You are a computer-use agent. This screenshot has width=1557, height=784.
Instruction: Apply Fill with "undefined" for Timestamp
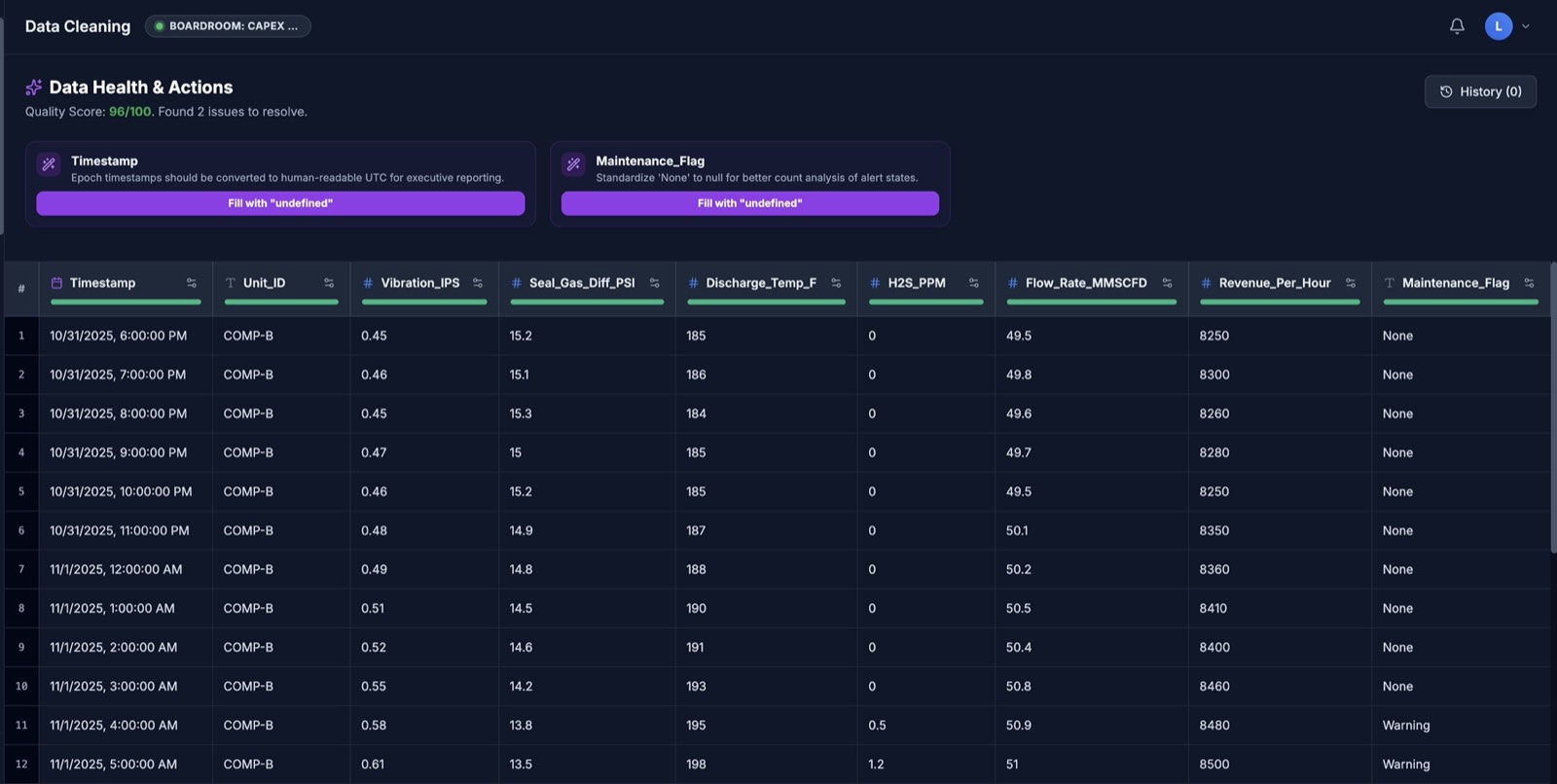click(280, 203)
